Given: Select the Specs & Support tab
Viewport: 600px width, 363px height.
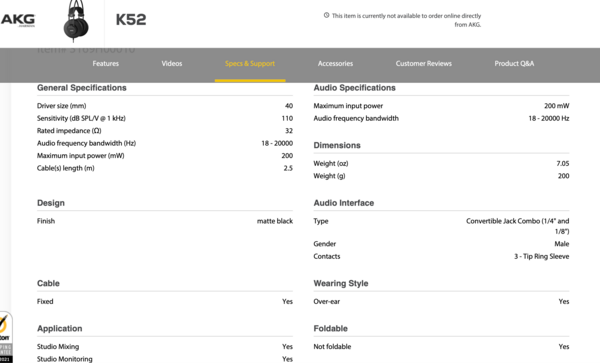Looking at the screenshot, I should pos(250,63).
